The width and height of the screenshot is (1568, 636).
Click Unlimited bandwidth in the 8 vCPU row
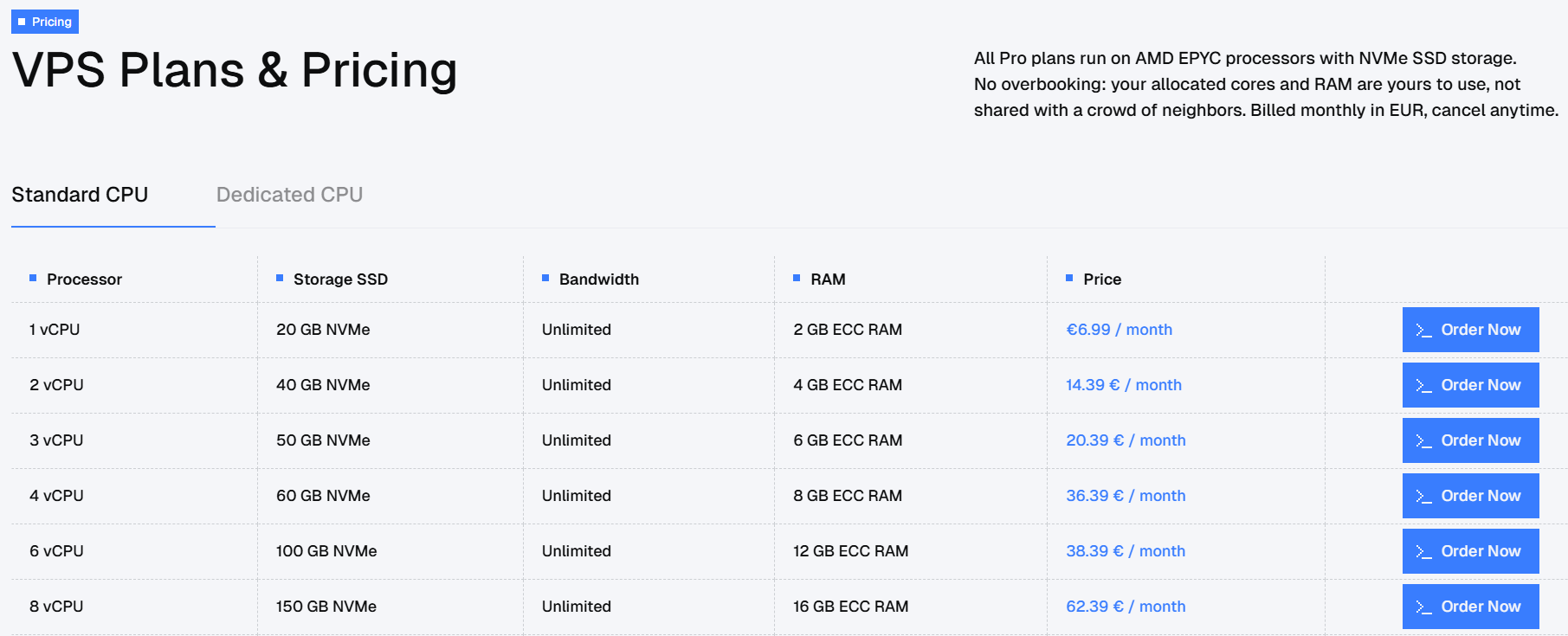pos(577,607)
